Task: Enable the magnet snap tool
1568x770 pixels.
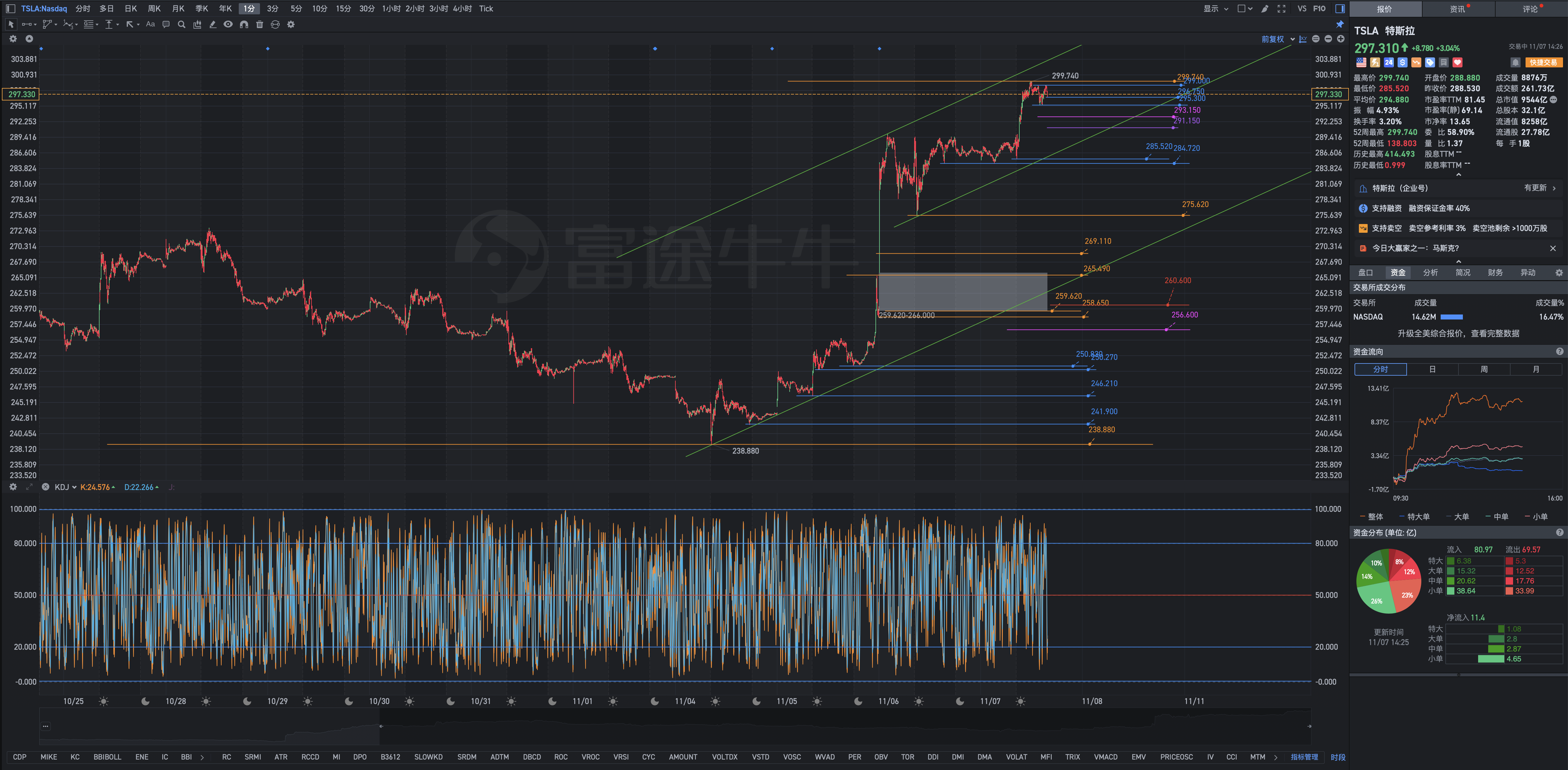Action: pos(244,24)
